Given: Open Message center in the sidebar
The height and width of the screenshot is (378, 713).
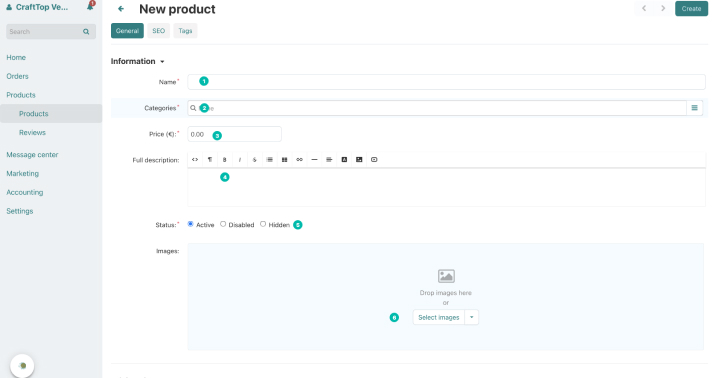Looking at the screenshot, I should 32,155.
